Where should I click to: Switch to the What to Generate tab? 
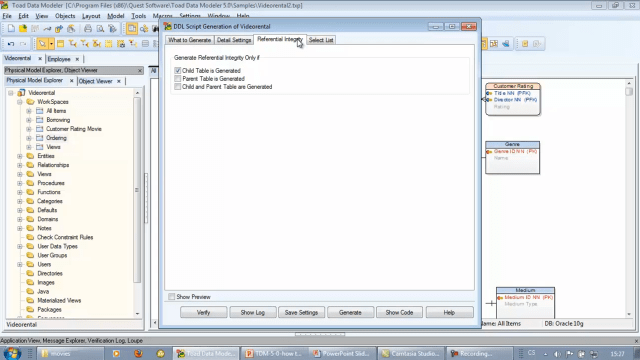pos(190,40)
